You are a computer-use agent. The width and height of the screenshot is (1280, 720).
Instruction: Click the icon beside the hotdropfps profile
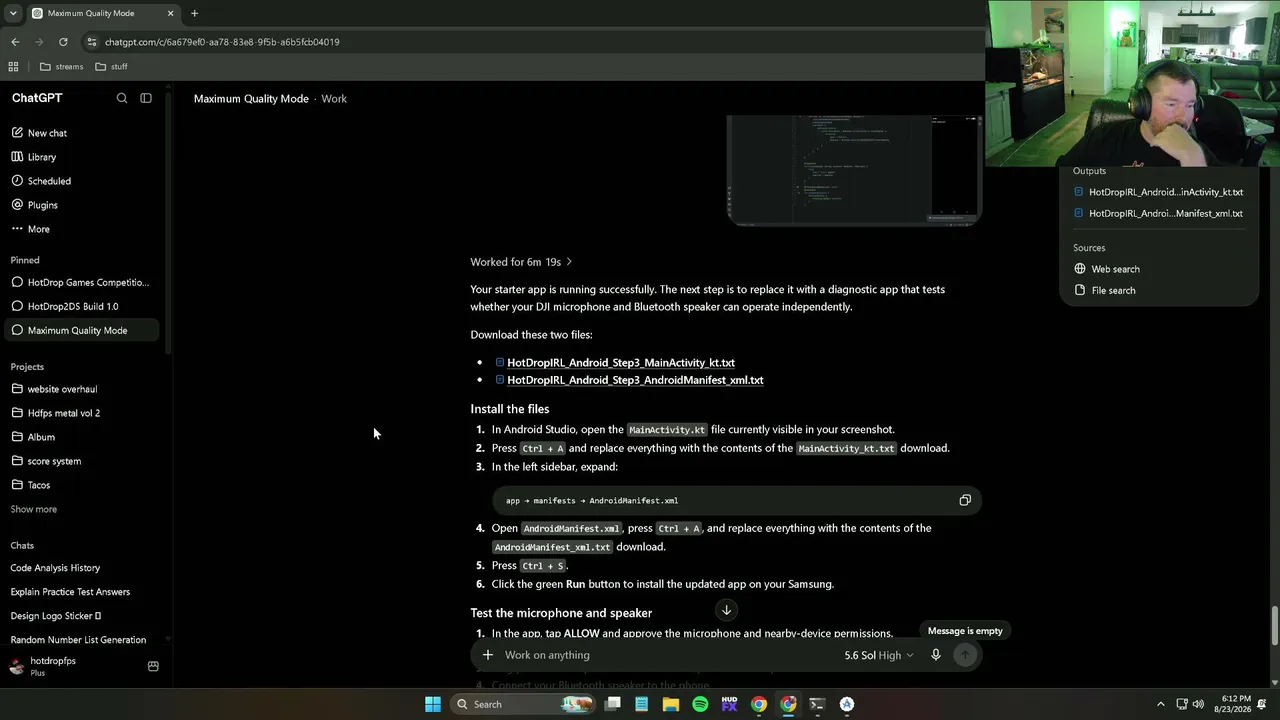click(153, 666)
